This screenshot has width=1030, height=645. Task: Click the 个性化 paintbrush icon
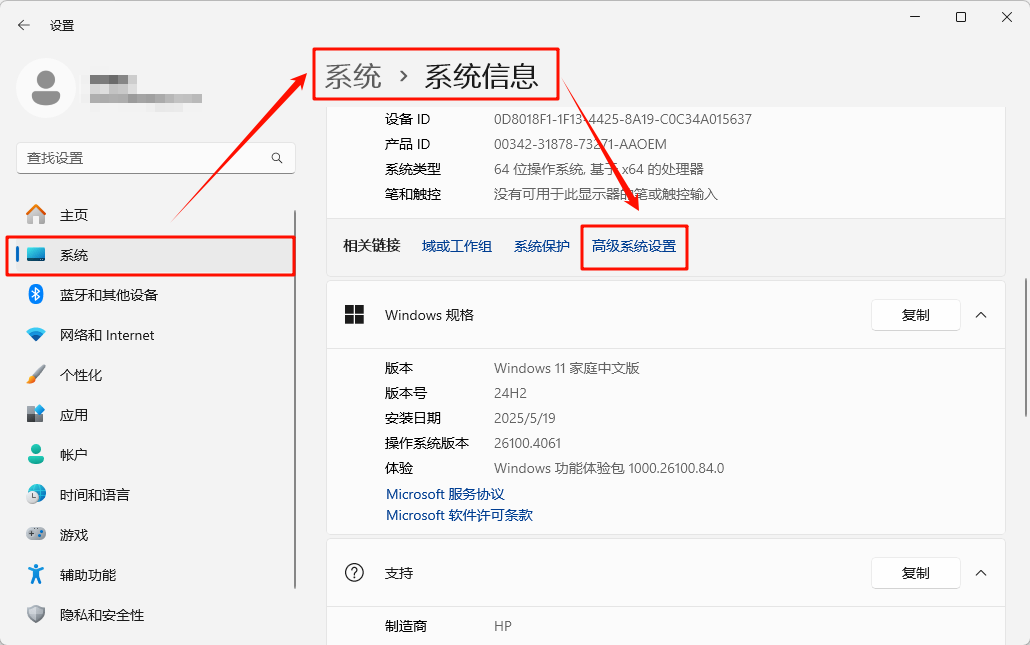tap(36, 374)
